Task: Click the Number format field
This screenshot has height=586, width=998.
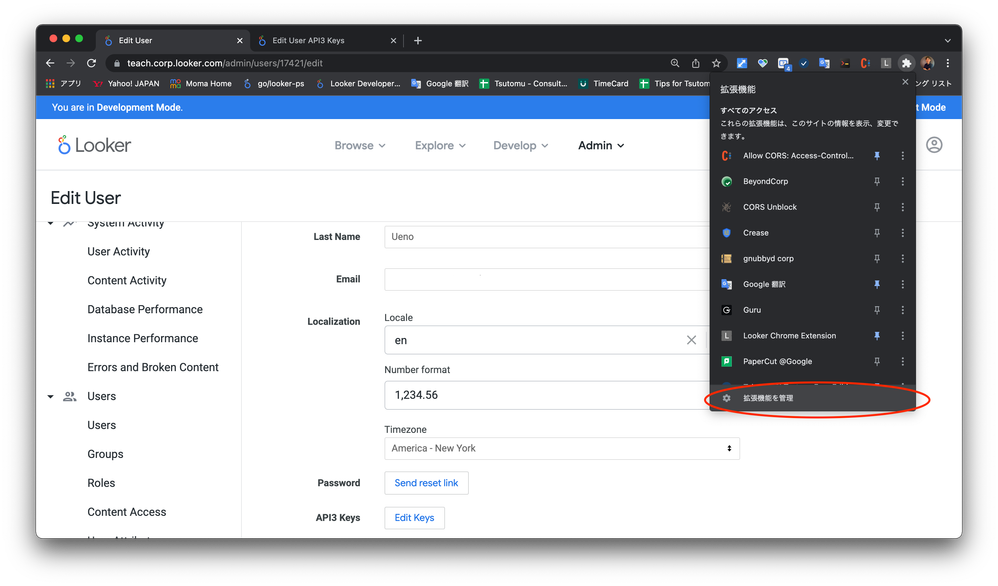Action: [x=547, y=395]
